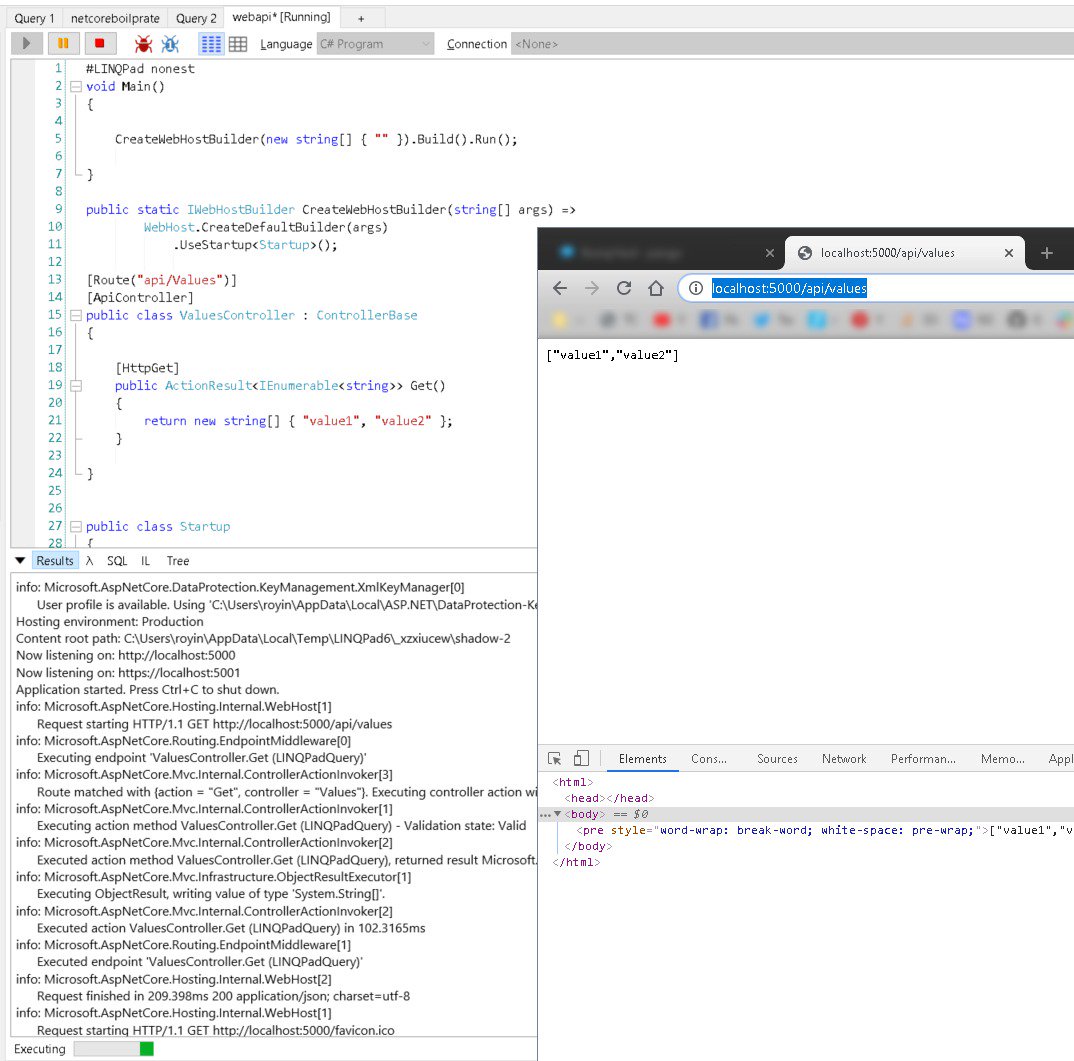Click the ["value1","value2"] page output

(x=612, y=355)
